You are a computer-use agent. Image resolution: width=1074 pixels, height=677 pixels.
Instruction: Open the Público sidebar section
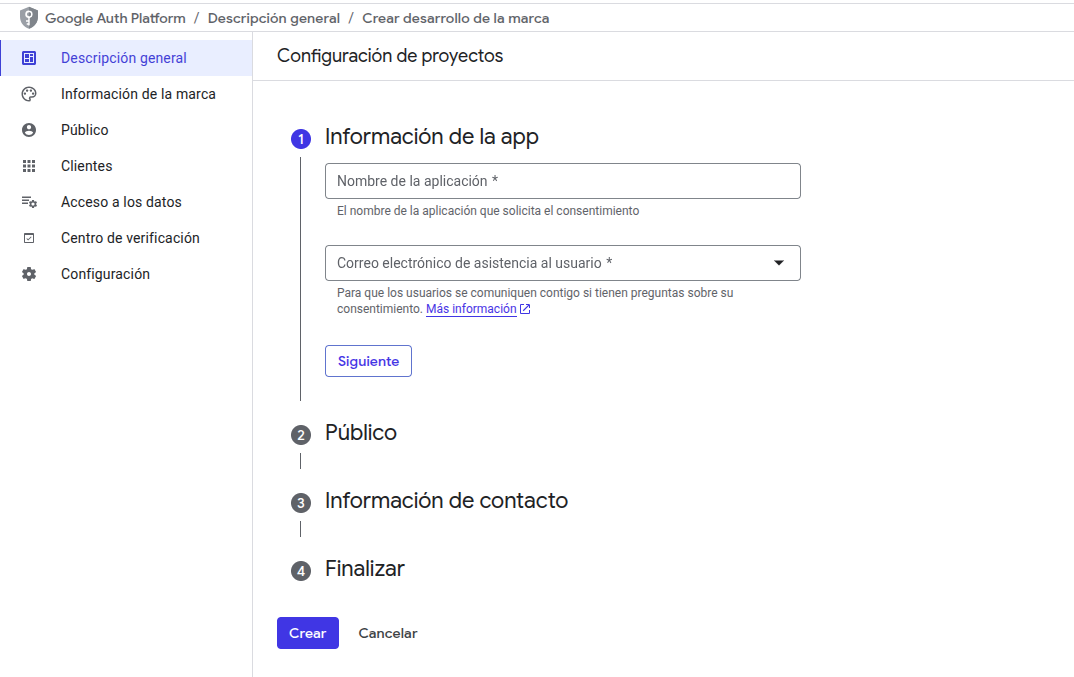coord(127,130)
